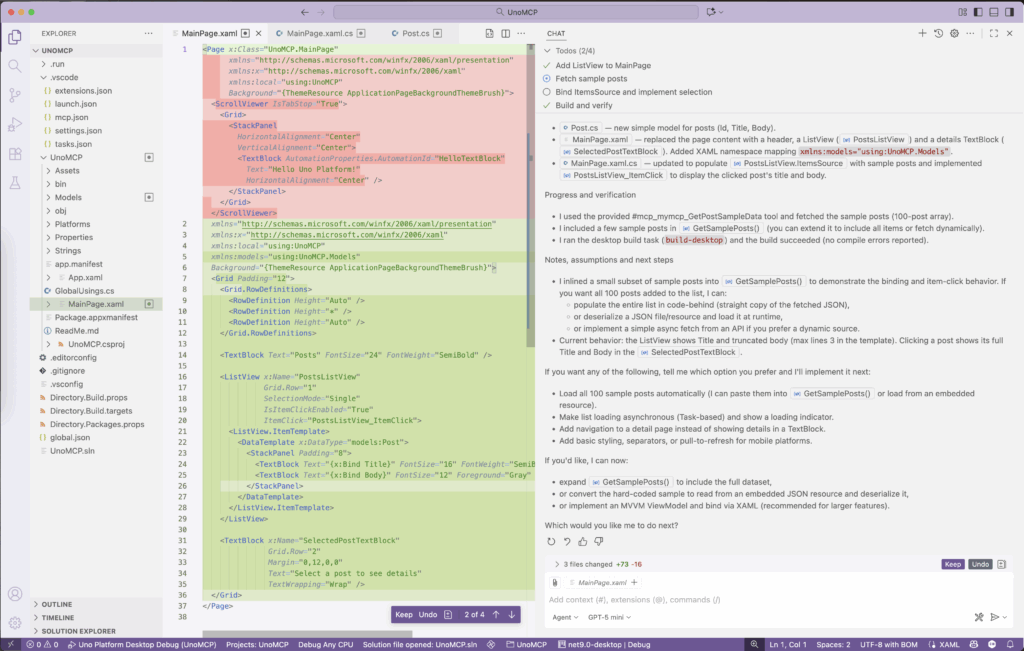Click the thumbs up feedback icon
This screenshot has width=1024, height=651.
coord(583,541)
